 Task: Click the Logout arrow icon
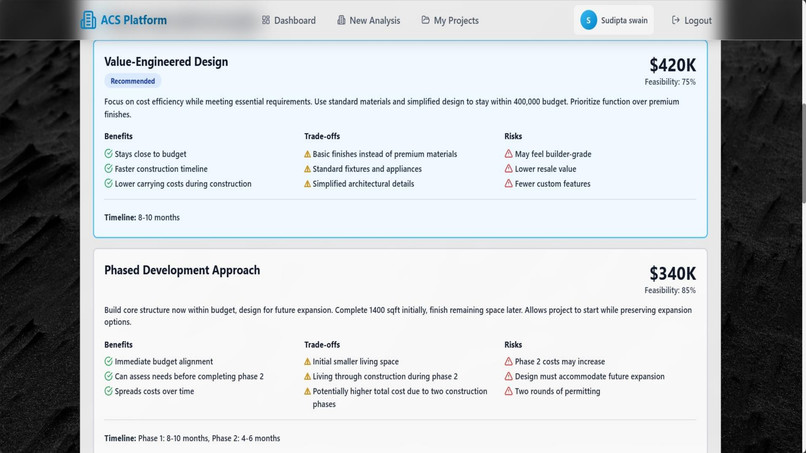675,20
